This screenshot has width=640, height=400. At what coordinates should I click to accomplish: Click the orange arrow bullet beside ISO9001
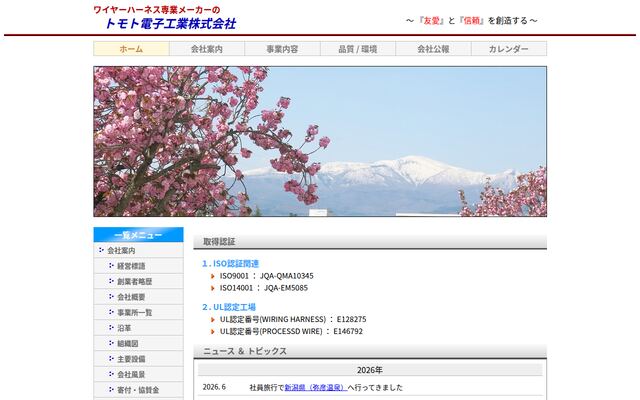213,276
